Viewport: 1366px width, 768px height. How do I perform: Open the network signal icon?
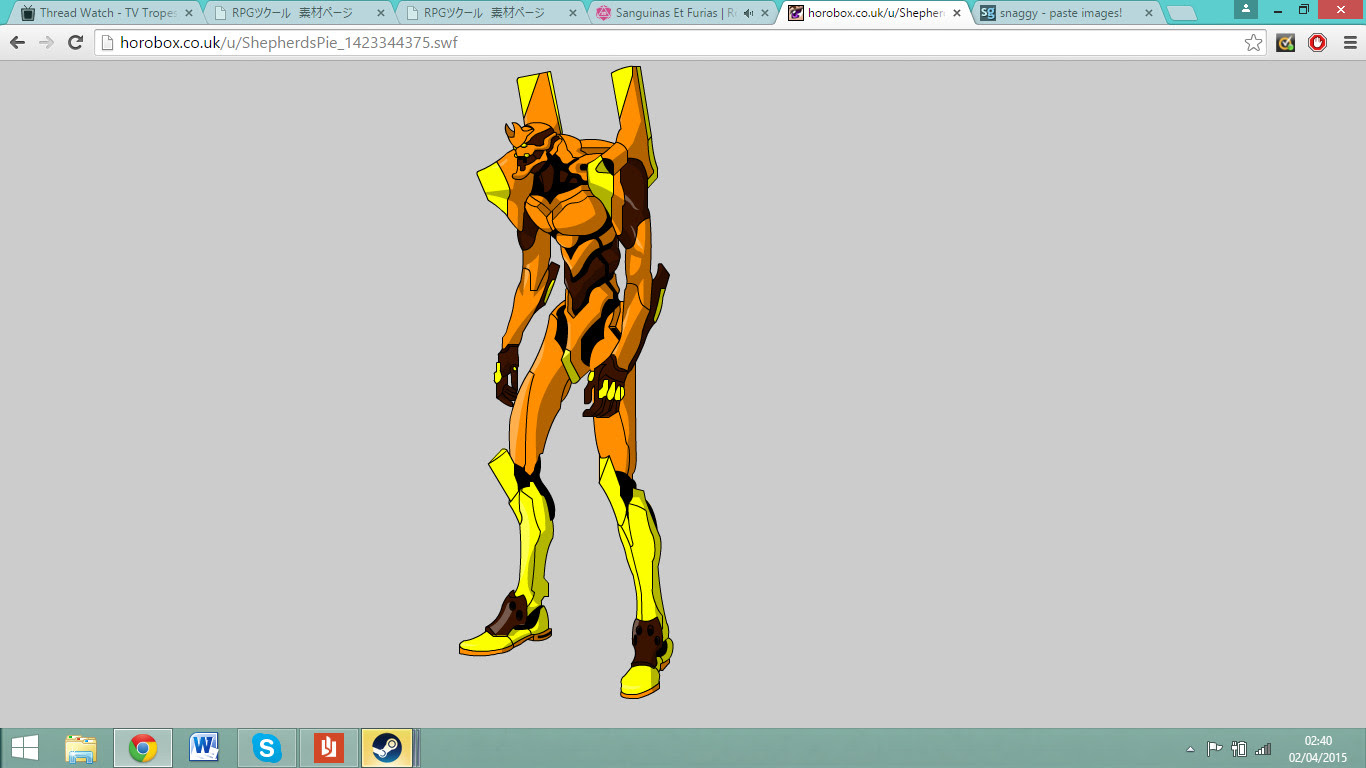[1263, 748]
